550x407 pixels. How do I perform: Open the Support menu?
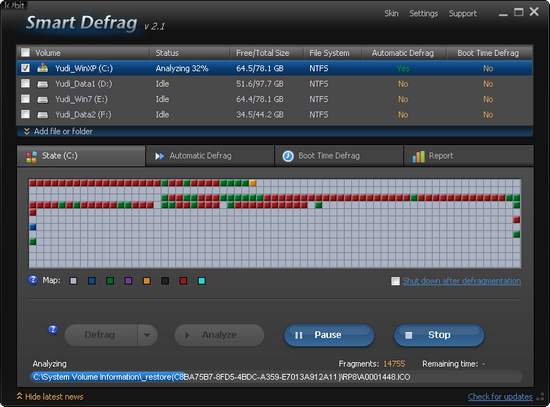click(463, 14)
